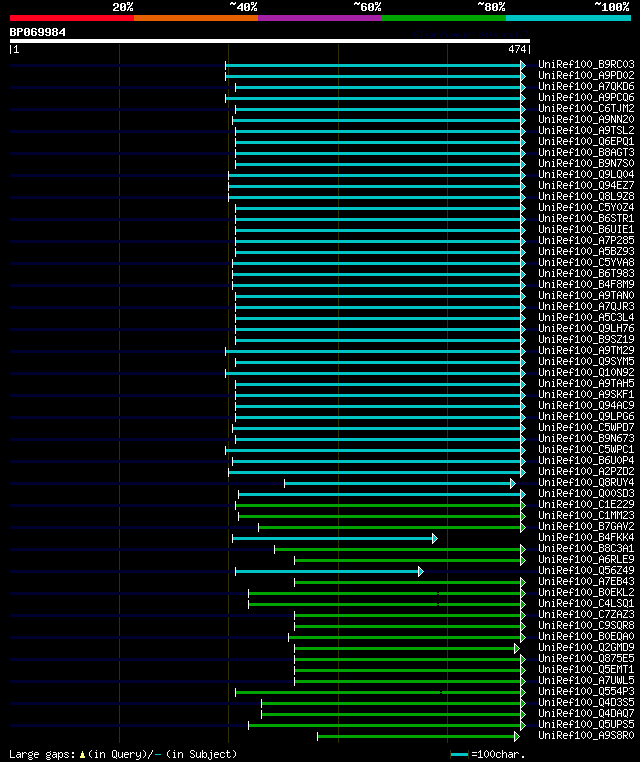Viewport: 640px width, 762px height.
Task: Select the UniRef100_B6STR1 label
Action: click(x=586, y=218)
